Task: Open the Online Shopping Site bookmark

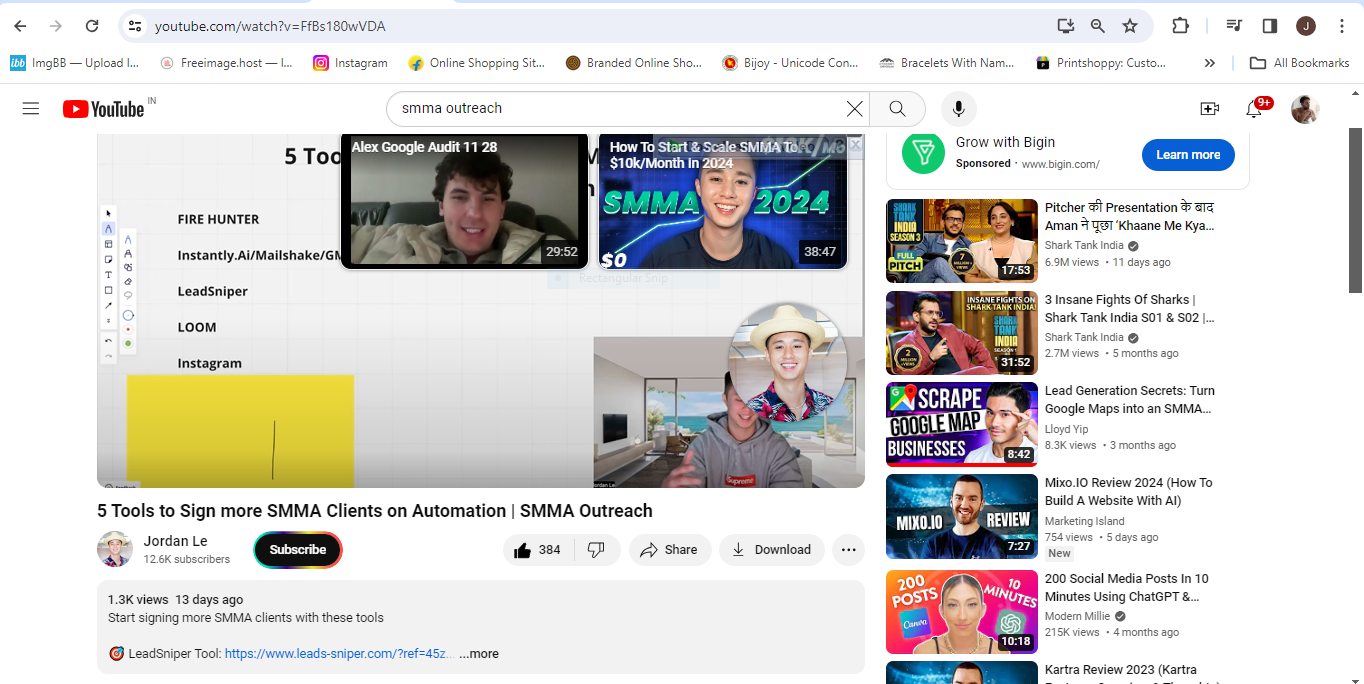Action: pos(477,63)
